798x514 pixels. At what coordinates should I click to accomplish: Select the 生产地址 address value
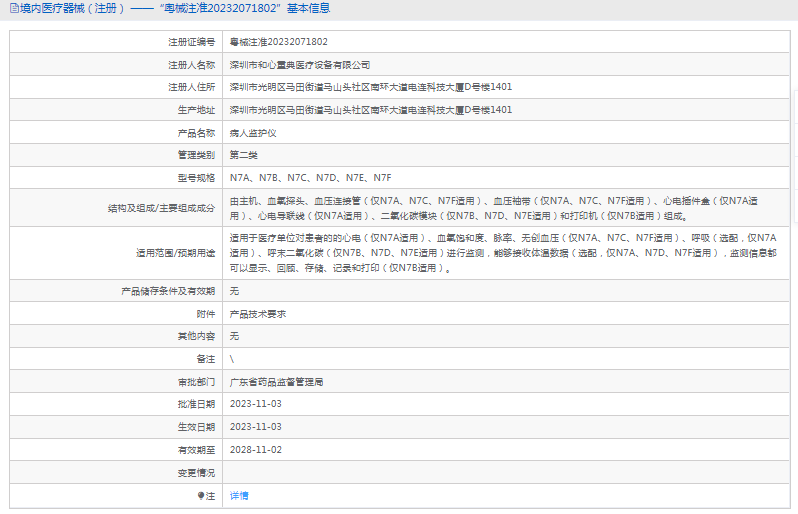[x=370, y=110]
